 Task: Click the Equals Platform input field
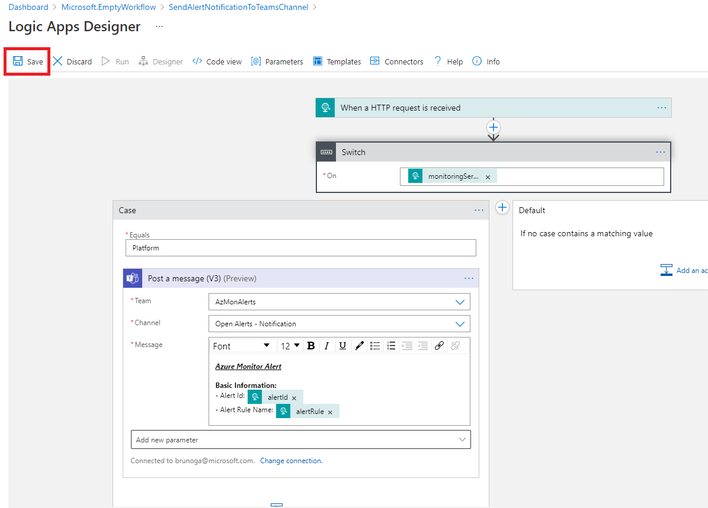(x=301, y=248)
